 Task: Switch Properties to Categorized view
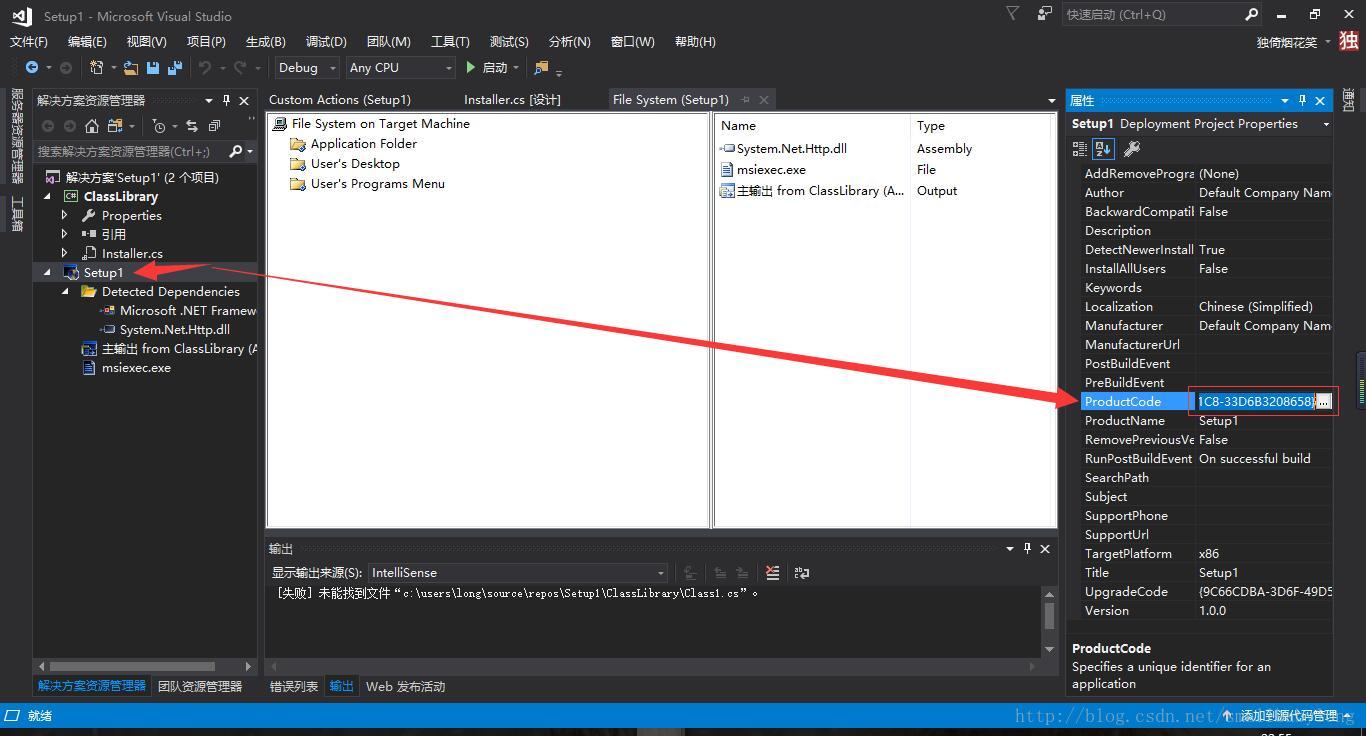tap(1080, 148)
